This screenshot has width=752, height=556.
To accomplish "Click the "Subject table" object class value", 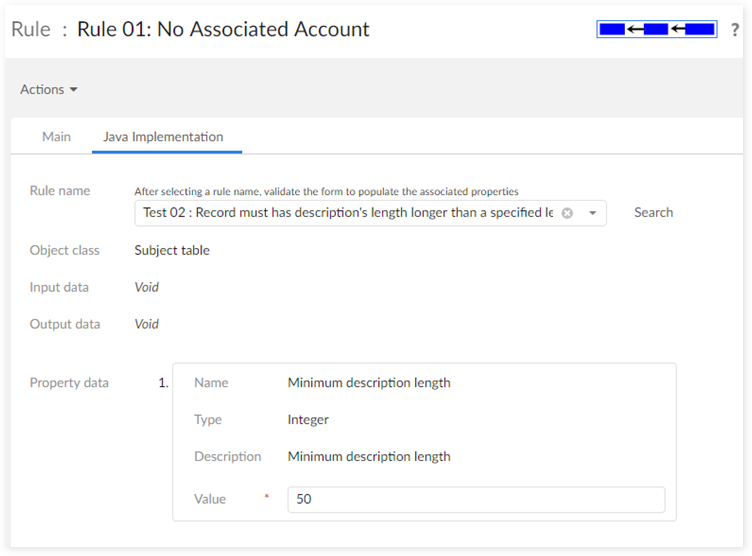I will click(172, 250).
